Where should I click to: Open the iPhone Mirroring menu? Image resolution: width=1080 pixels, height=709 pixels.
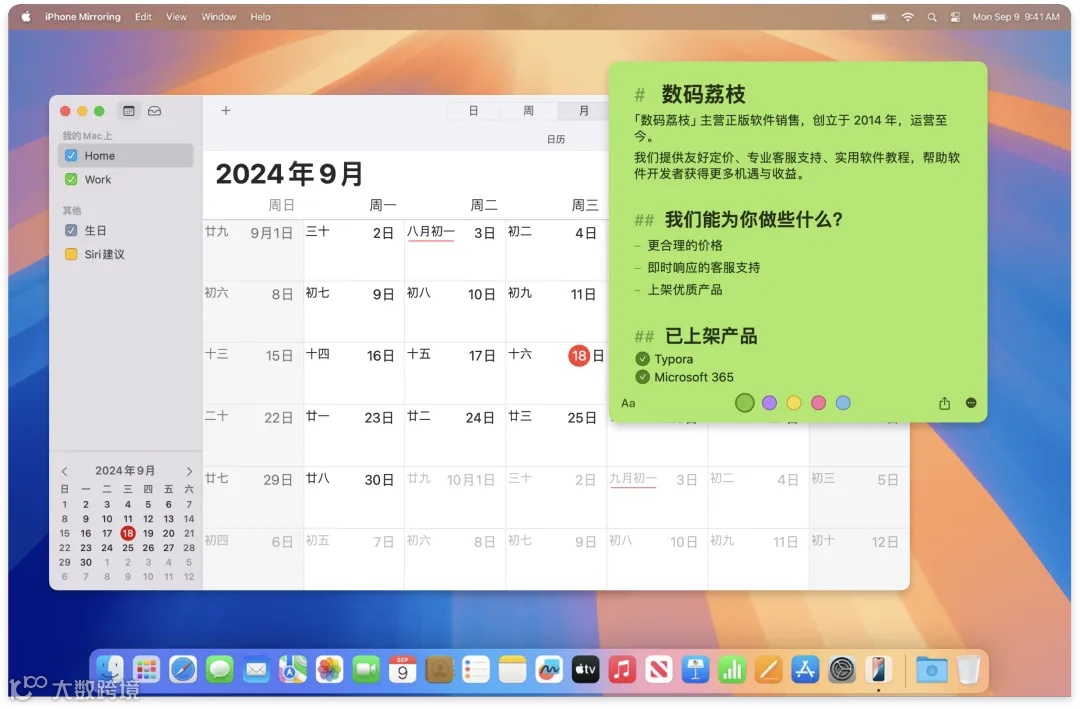click(x=83, y=17)
